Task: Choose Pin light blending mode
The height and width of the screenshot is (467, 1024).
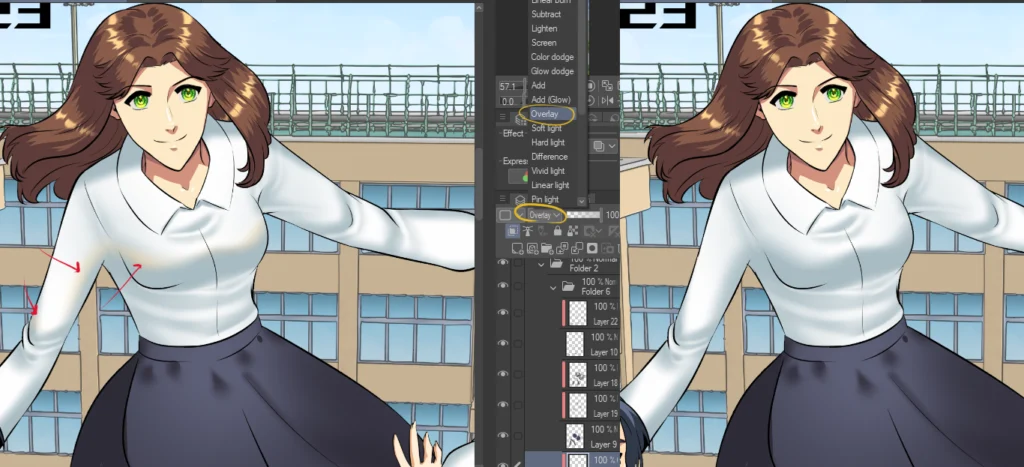Action: [545, 199]
